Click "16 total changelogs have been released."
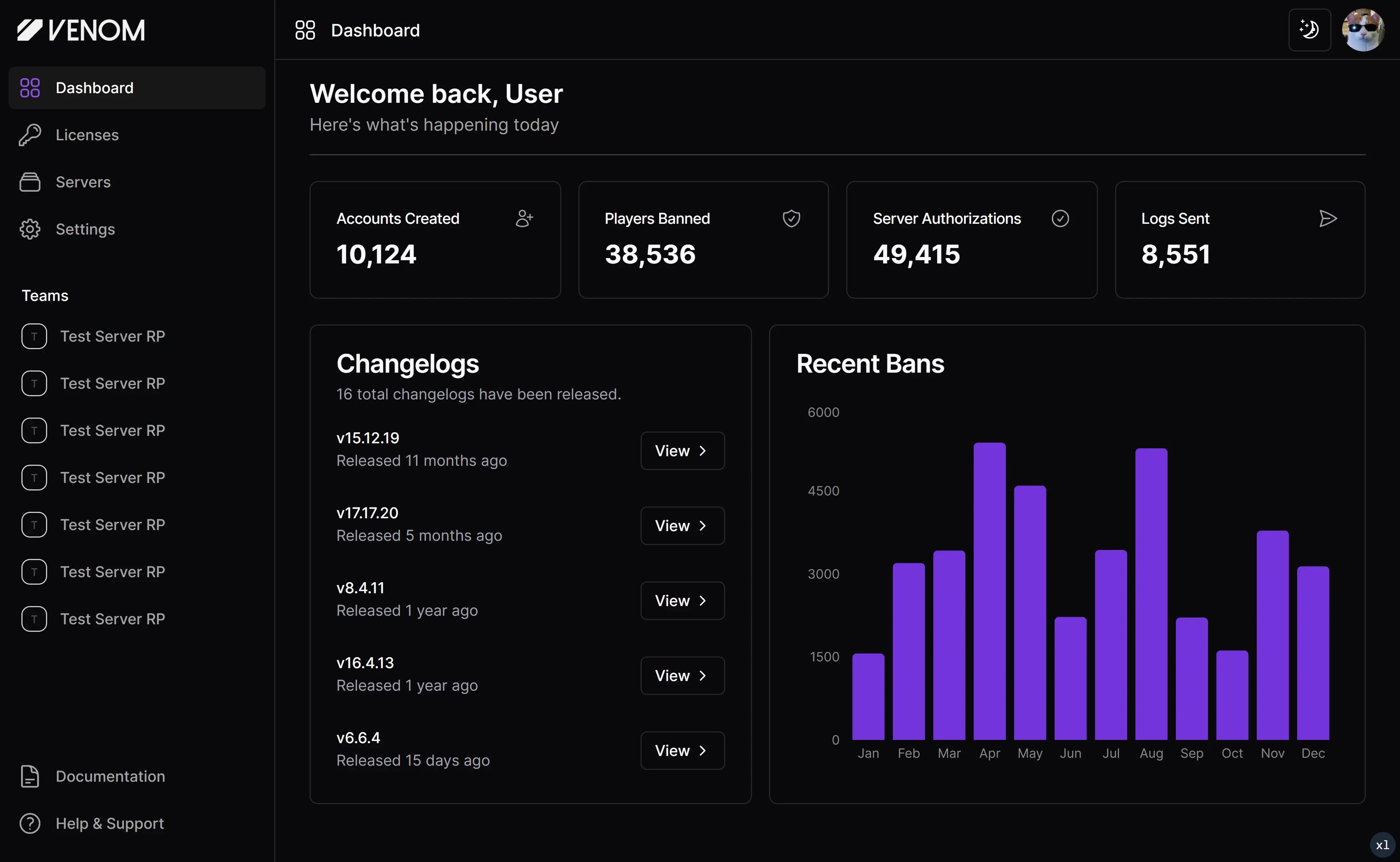1400x862 pixels. [x=478, y=394]
